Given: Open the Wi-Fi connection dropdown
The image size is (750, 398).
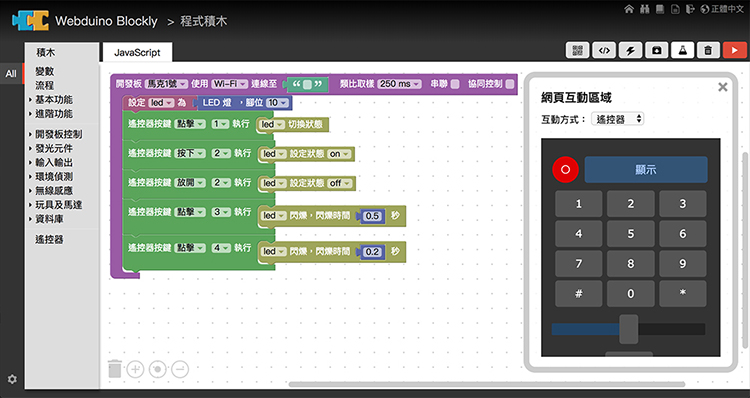Looking at the screenshot, I should click(x=230, y=84).
